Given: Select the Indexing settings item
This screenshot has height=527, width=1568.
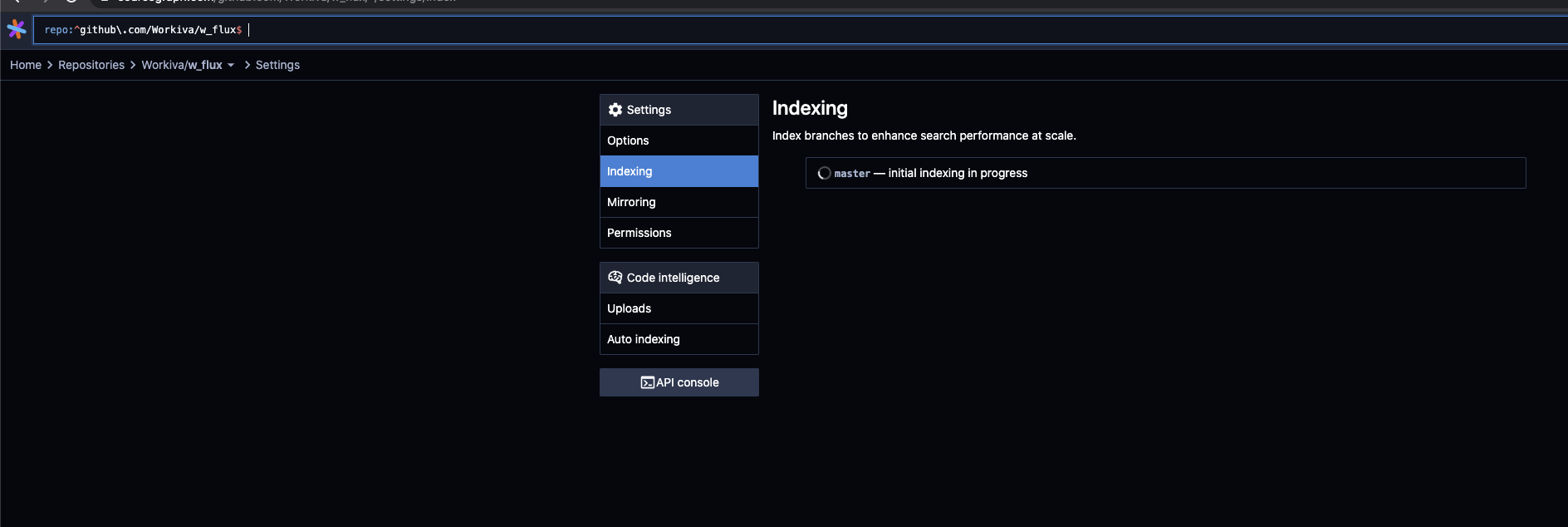Looking at the screenshot, I should coord(679,171).
